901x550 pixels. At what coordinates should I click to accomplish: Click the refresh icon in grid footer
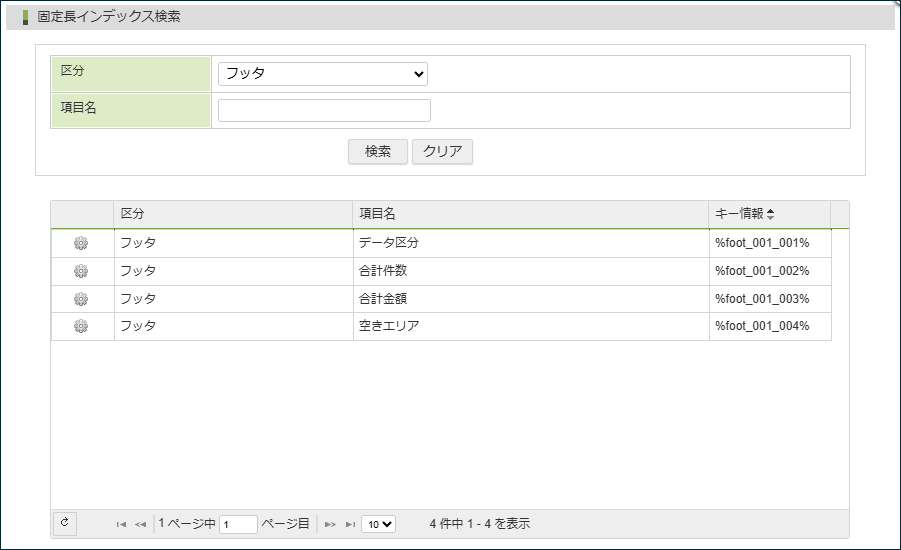coord(64,523)
